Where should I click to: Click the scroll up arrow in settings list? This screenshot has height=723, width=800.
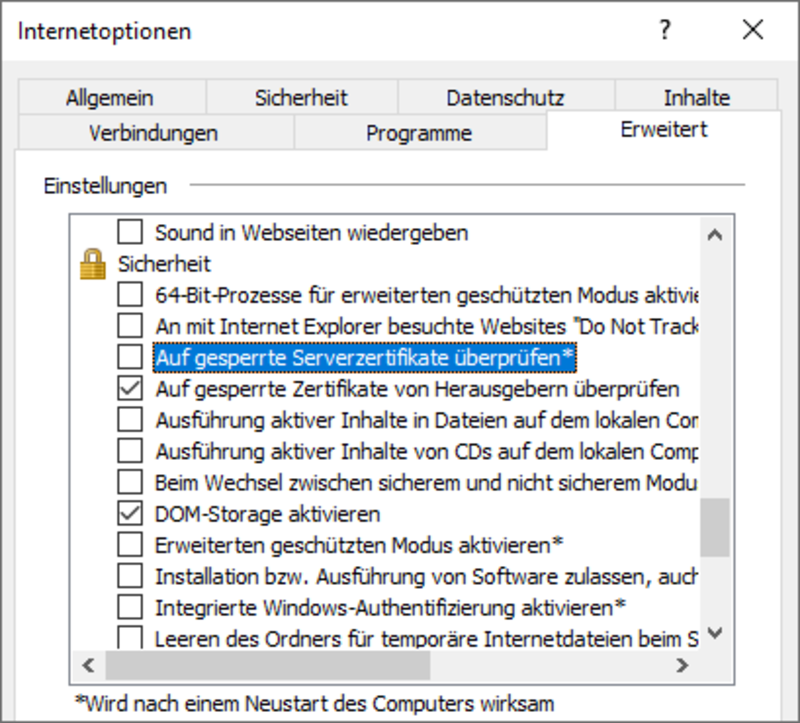[714, 235]
